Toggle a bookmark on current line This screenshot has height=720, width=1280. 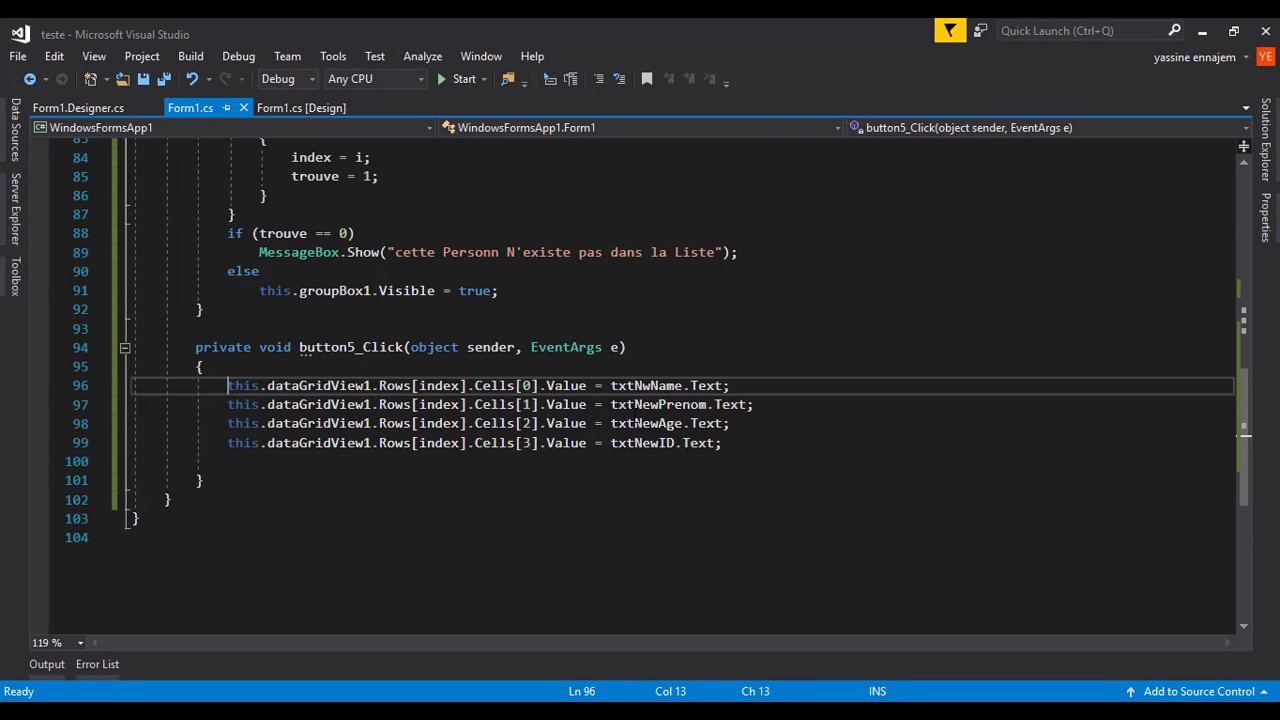(x=647, y=79)
